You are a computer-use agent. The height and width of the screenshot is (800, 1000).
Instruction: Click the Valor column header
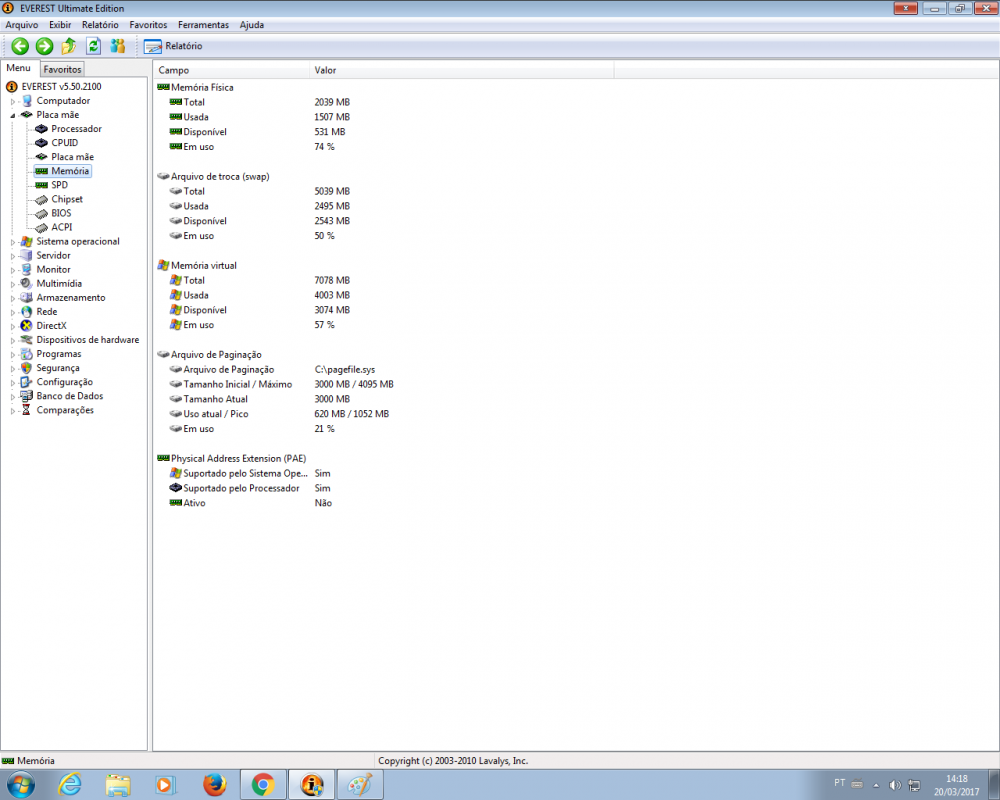[325, 71]
